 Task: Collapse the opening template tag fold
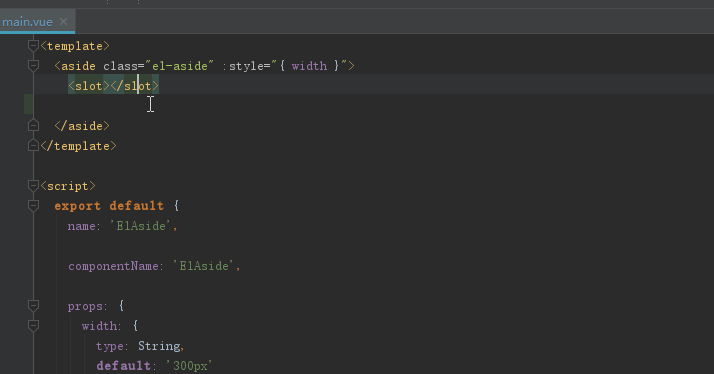point(33,46)
